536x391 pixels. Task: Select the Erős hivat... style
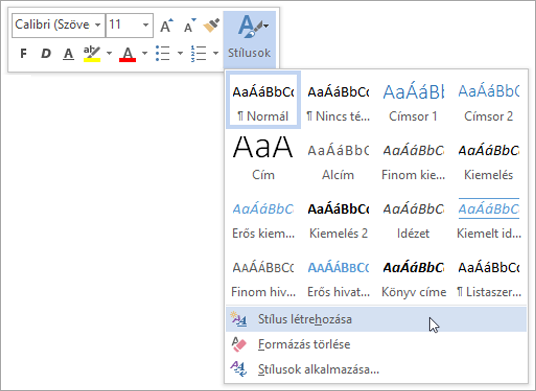[x=338, y=275]
